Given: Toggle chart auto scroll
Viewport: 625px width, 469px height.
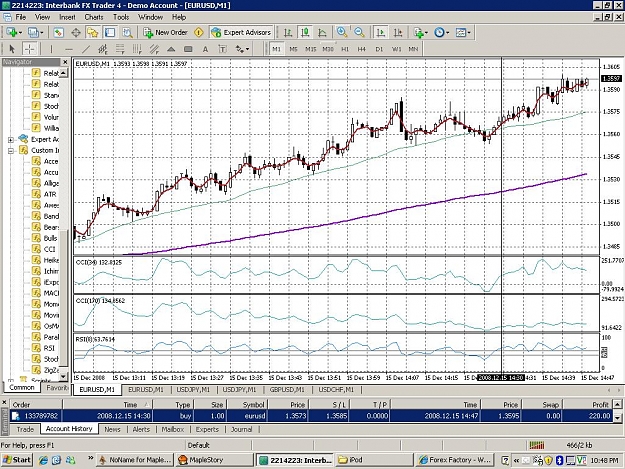Looking at the screenshot, I should (x=381, y=32).
